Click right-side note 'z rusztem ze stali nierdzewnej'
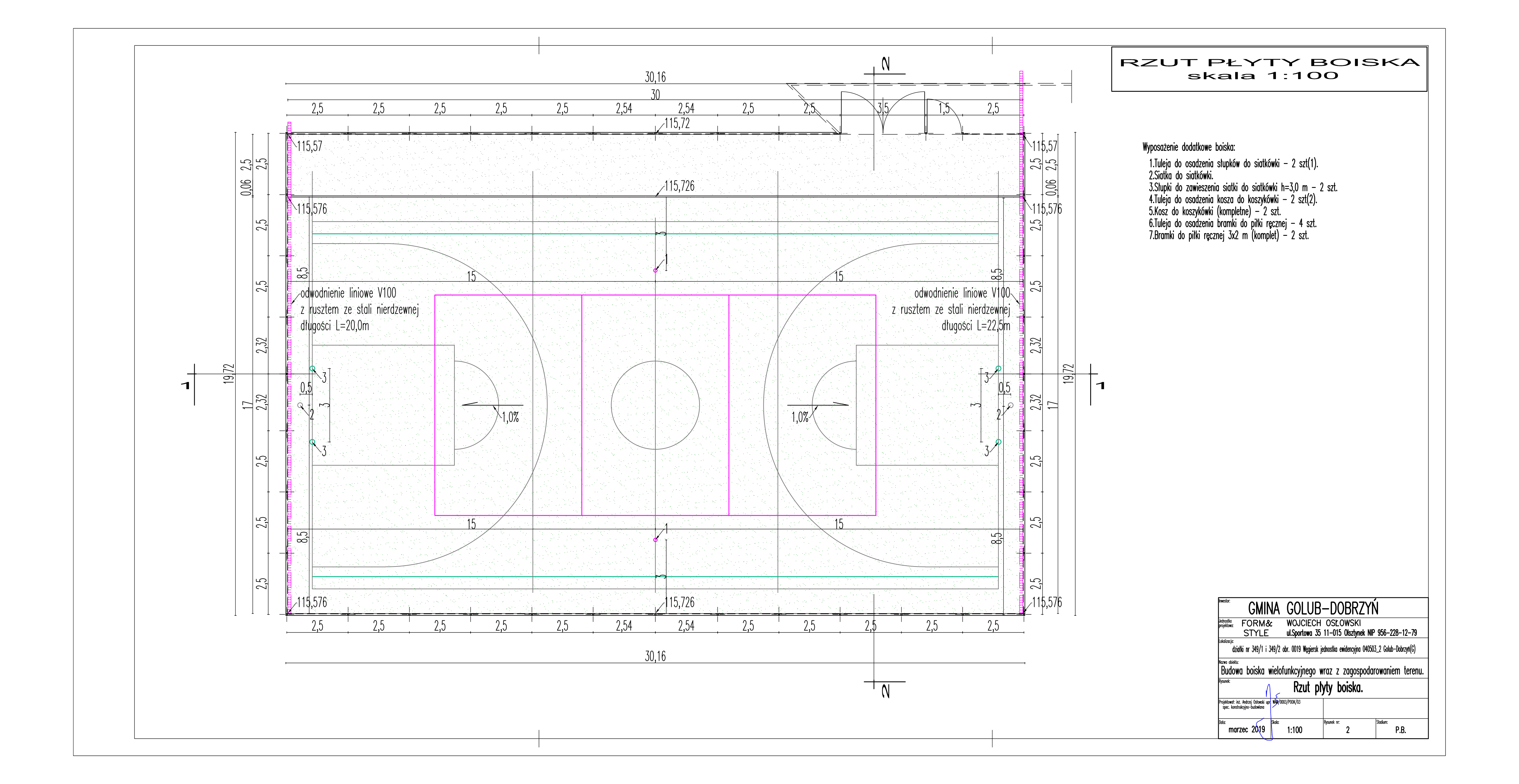1519x784 pixels. (950, 310)
